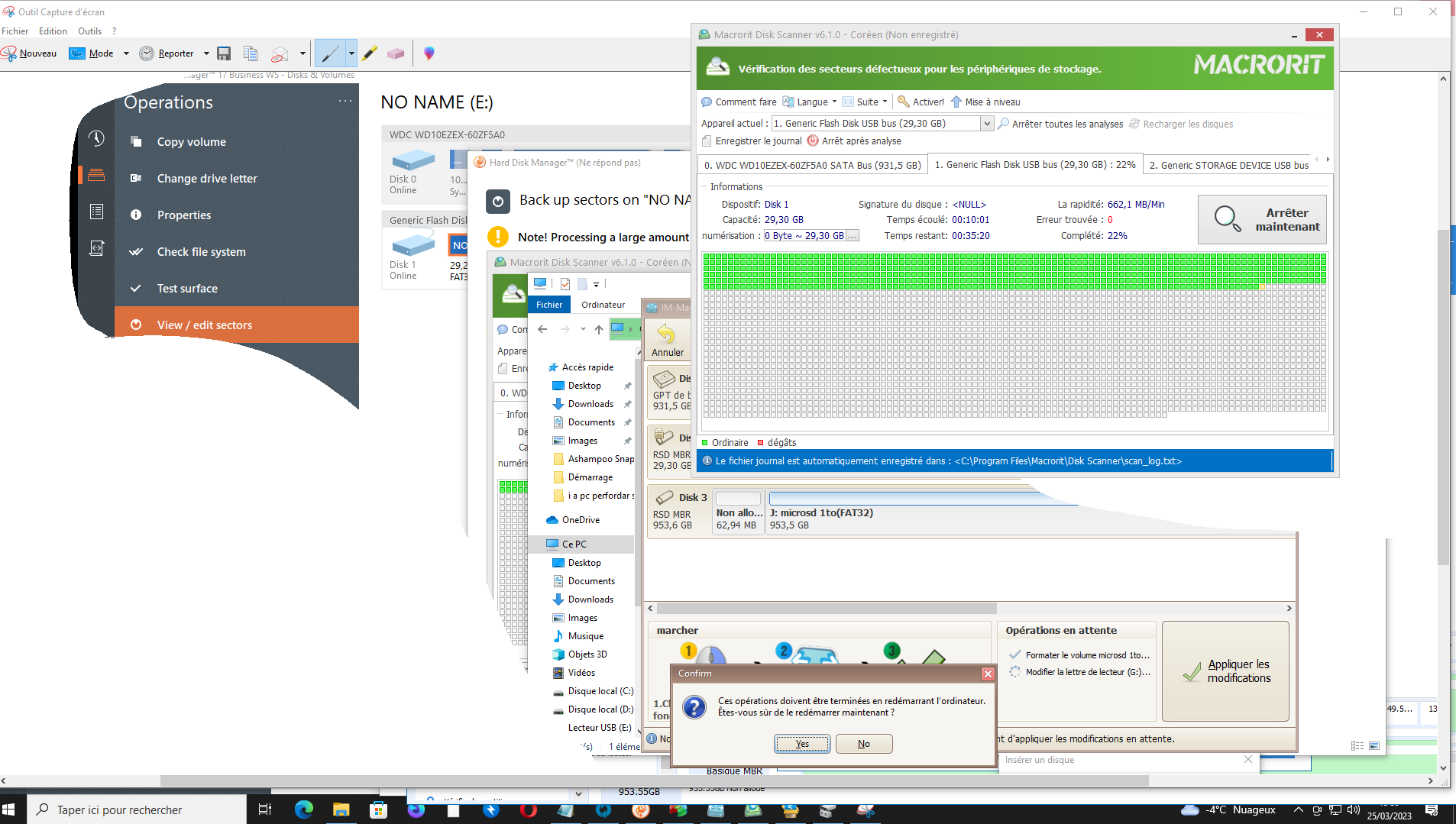Image resolution: width=1456 pixels, height=824 pixels.
Task: Select the yellow highlighter tool
Action: [370, 53]
